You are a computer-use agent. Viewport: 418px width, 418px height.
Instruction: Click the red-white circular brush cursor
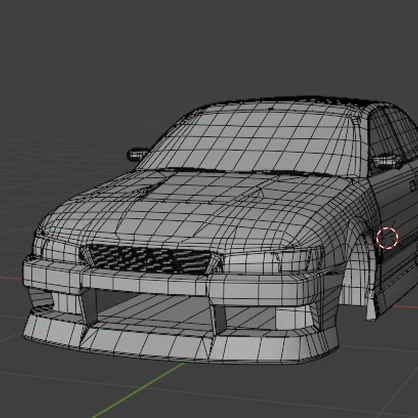(x=387, y=238)
